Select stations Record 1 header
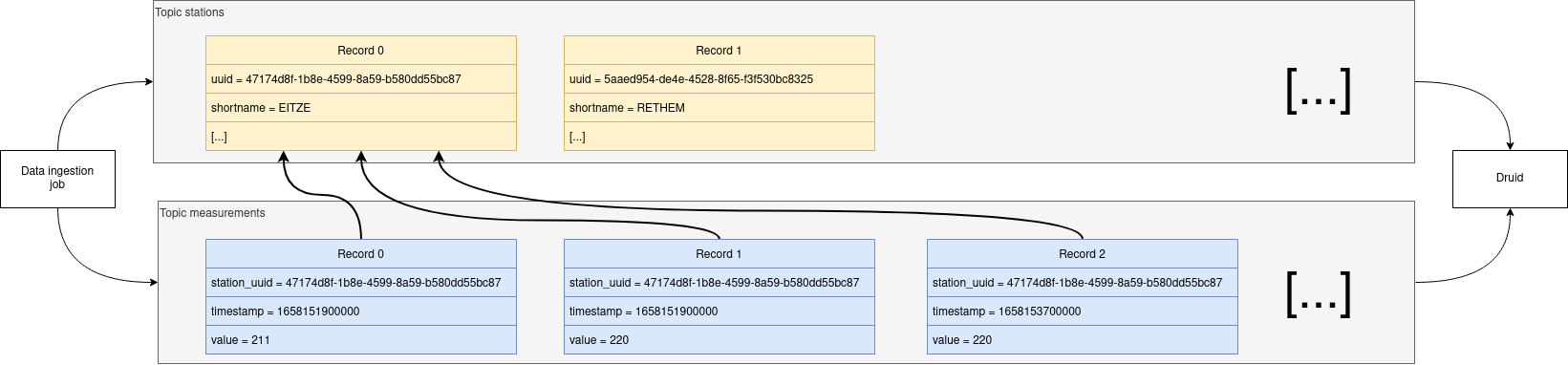Screen dimensions: 1568x365 coord(720,51)
